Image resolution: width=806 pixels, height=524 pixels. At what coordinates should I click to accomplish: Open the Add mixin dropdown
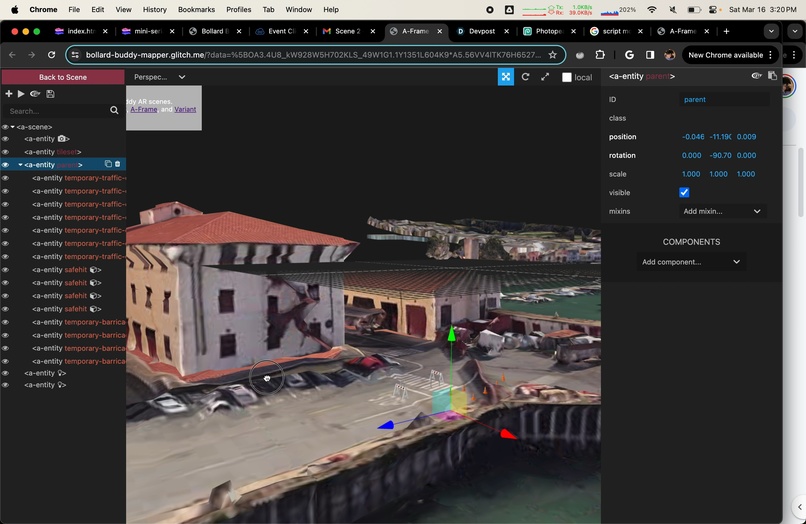722,211
